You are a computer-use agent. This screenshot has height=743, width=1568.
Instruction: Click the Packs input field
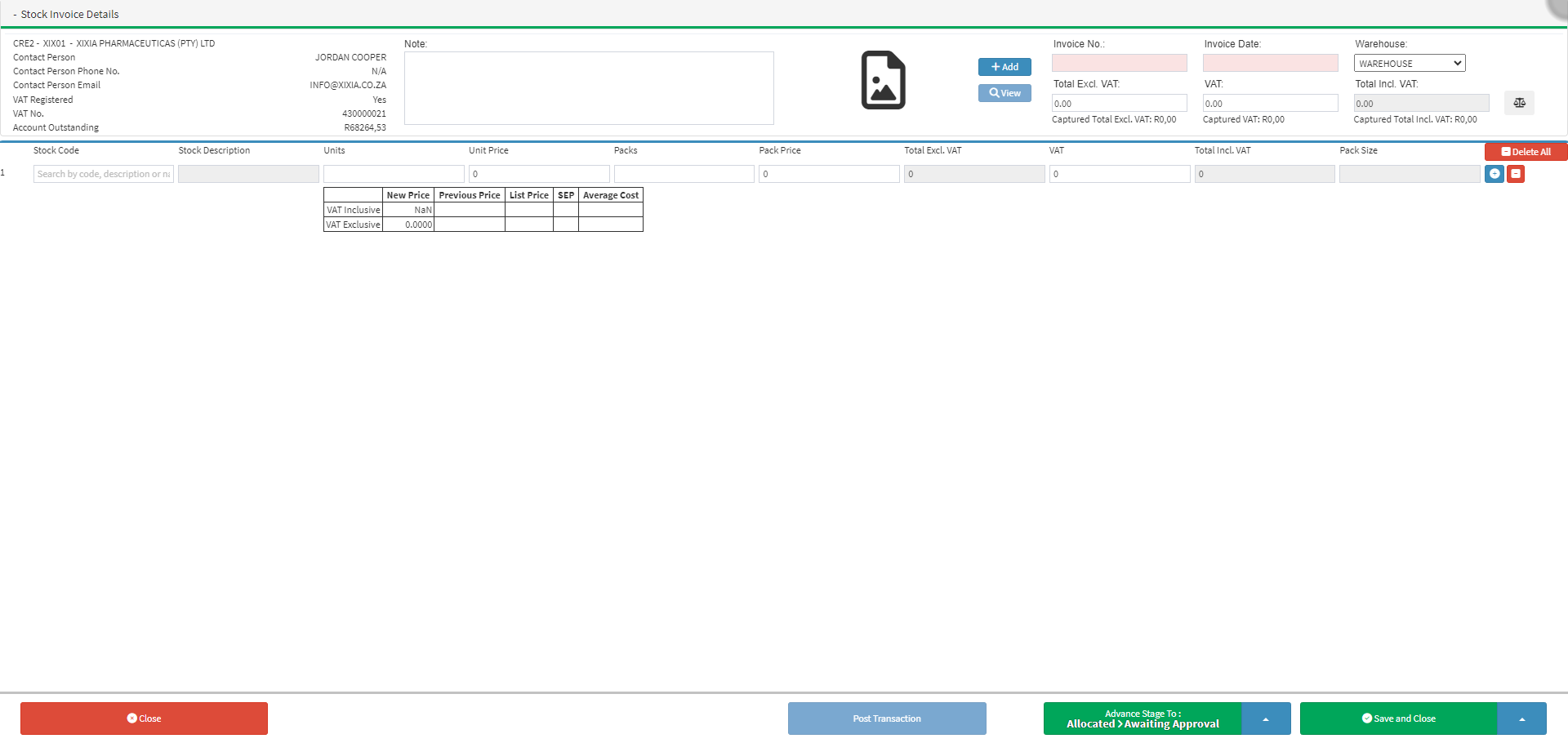(x=684, y=174)
